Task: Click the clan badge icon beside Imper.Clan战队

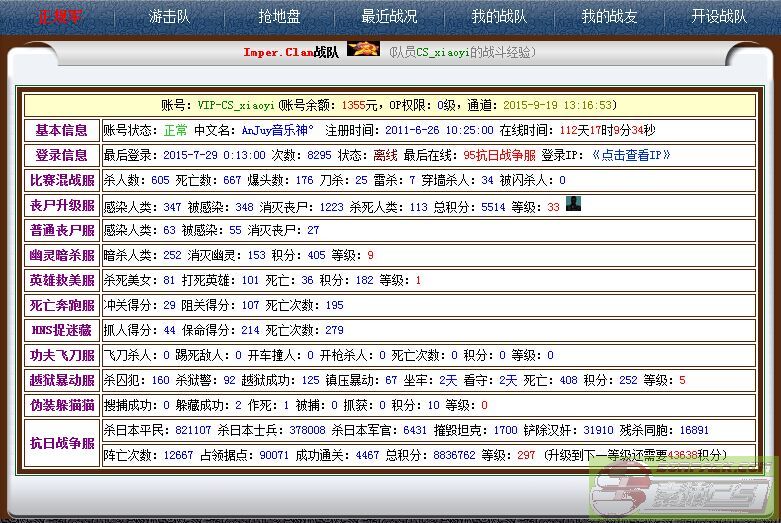Action: [363, 49]
